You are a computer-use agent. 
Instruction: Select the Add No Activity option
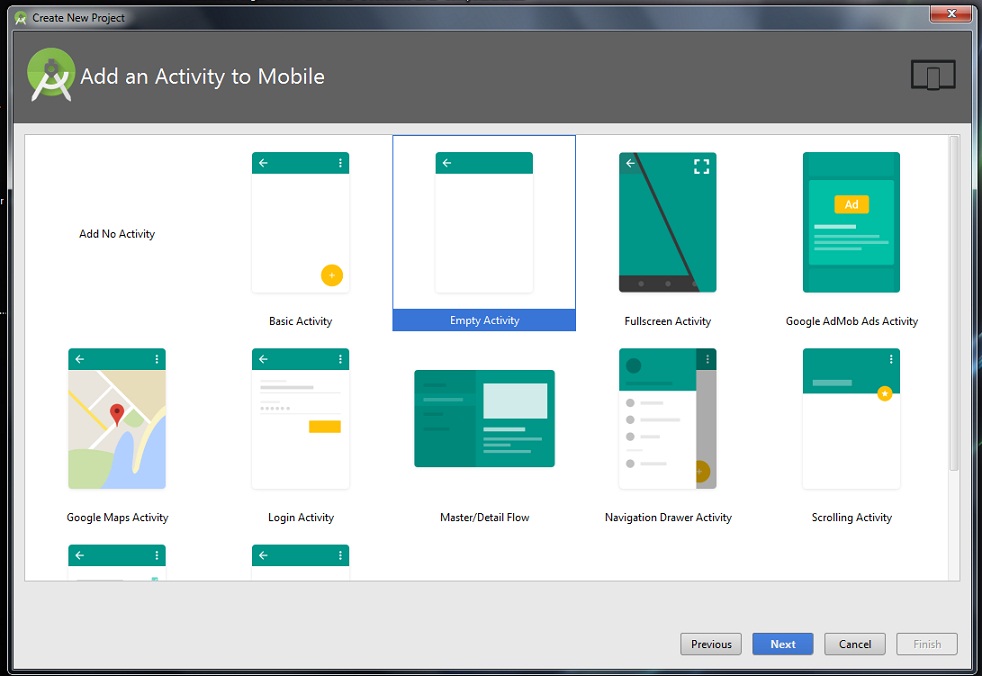coord(117,234)
